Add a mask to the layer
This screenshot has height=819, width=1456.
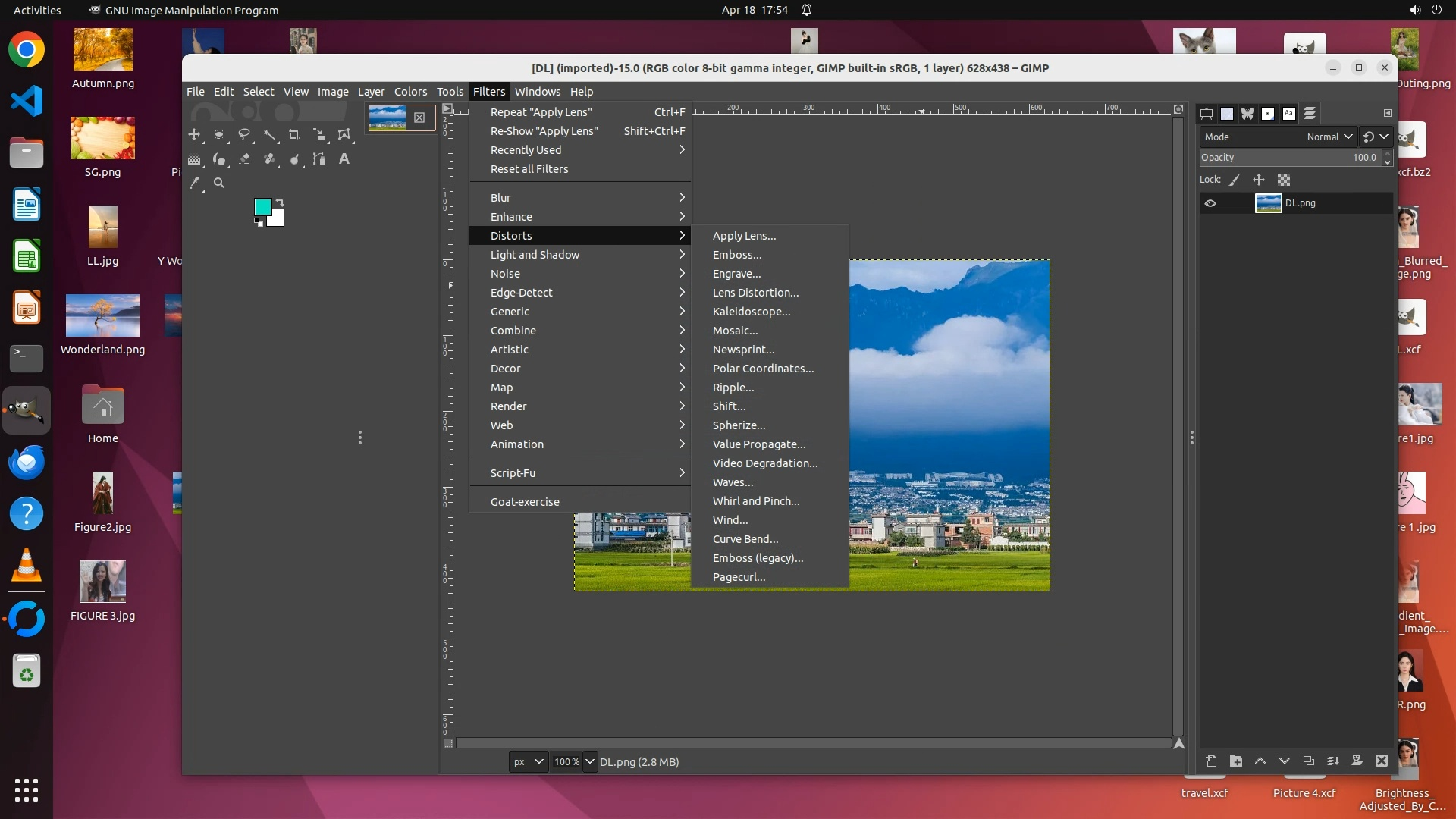(x=1357, y=761)
